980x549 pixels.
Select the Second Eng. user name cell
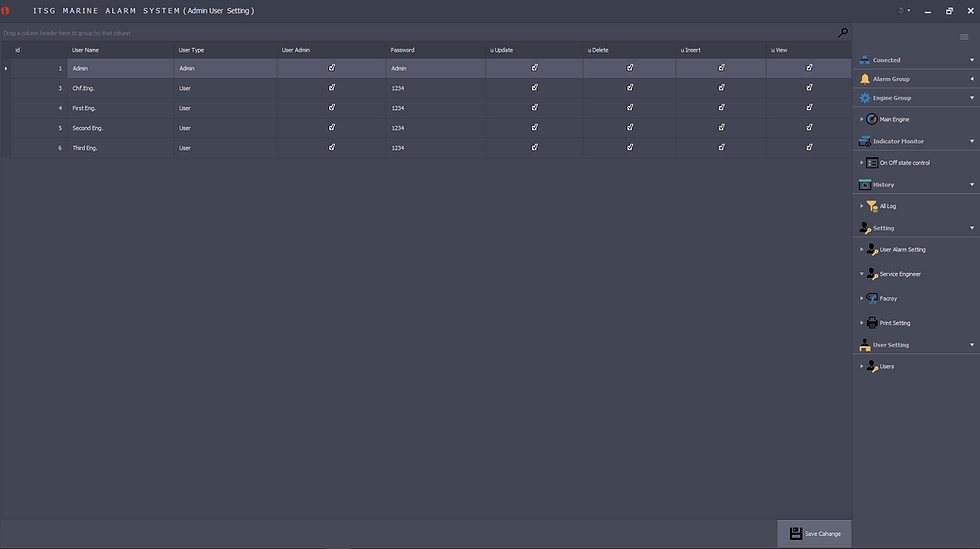point(120,128)
